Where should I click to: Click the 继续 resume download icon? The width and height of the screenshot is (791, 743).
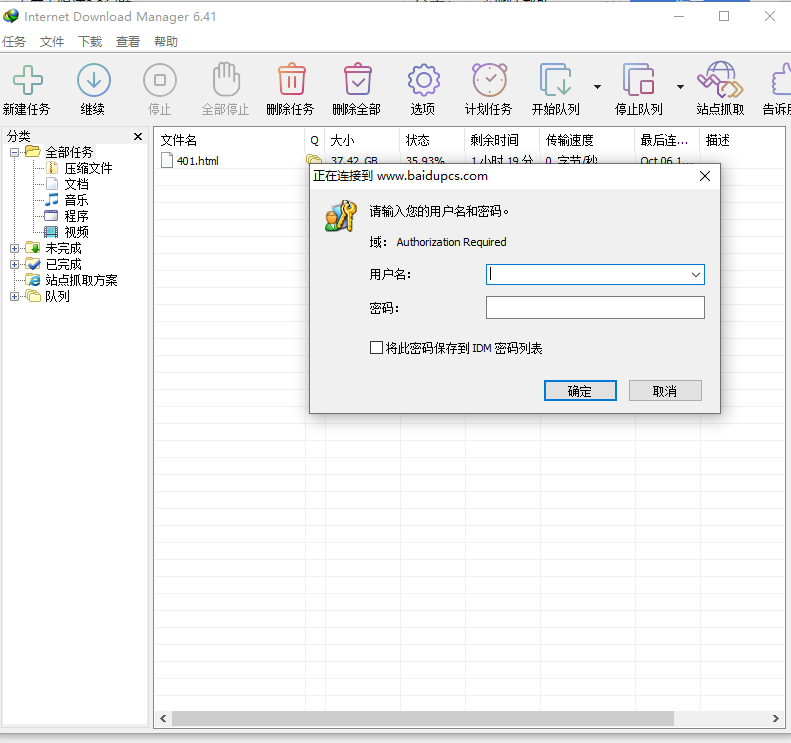tap(94, 80)
